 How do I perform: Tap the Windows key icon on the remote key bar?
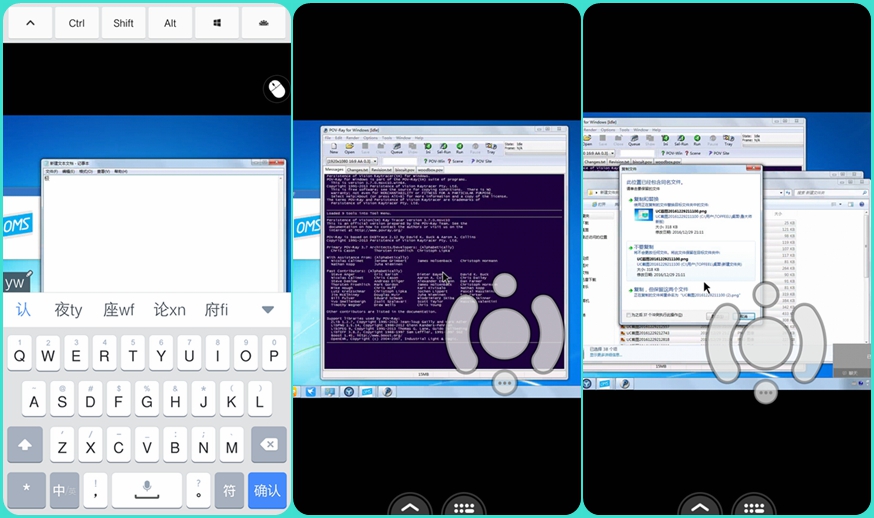pyautogui.click(x=217, y=23)
